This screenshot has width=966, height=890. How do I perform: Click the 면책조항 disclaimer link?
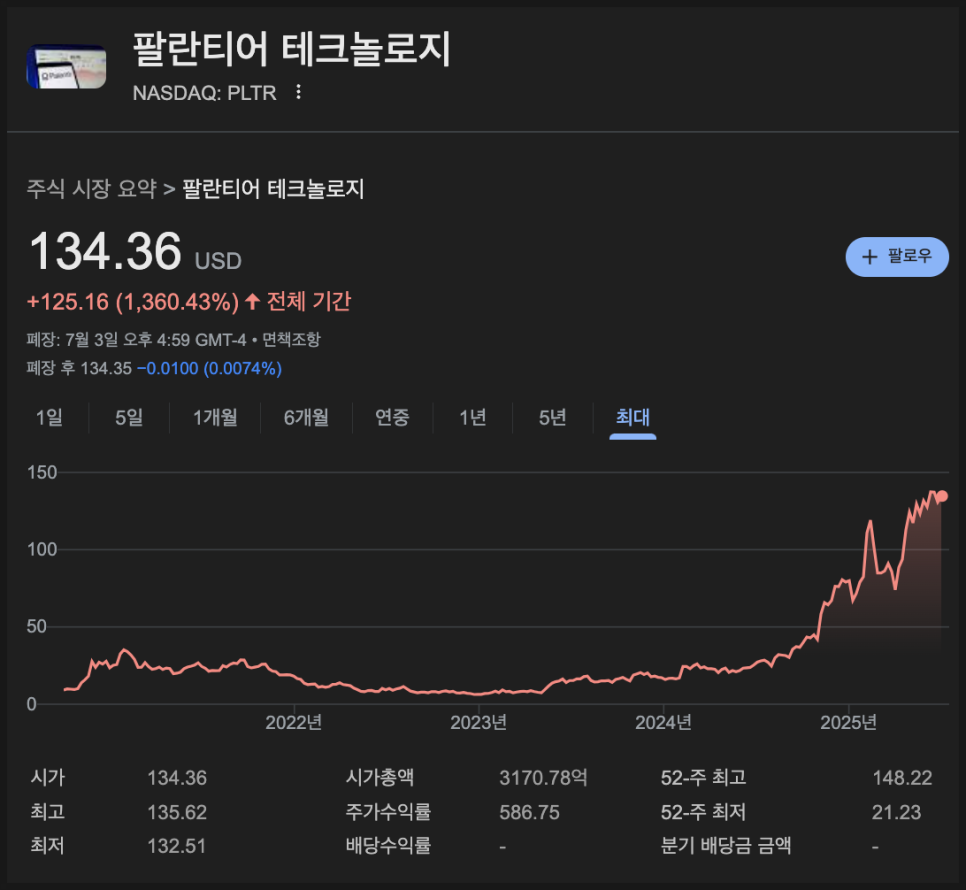291,339
